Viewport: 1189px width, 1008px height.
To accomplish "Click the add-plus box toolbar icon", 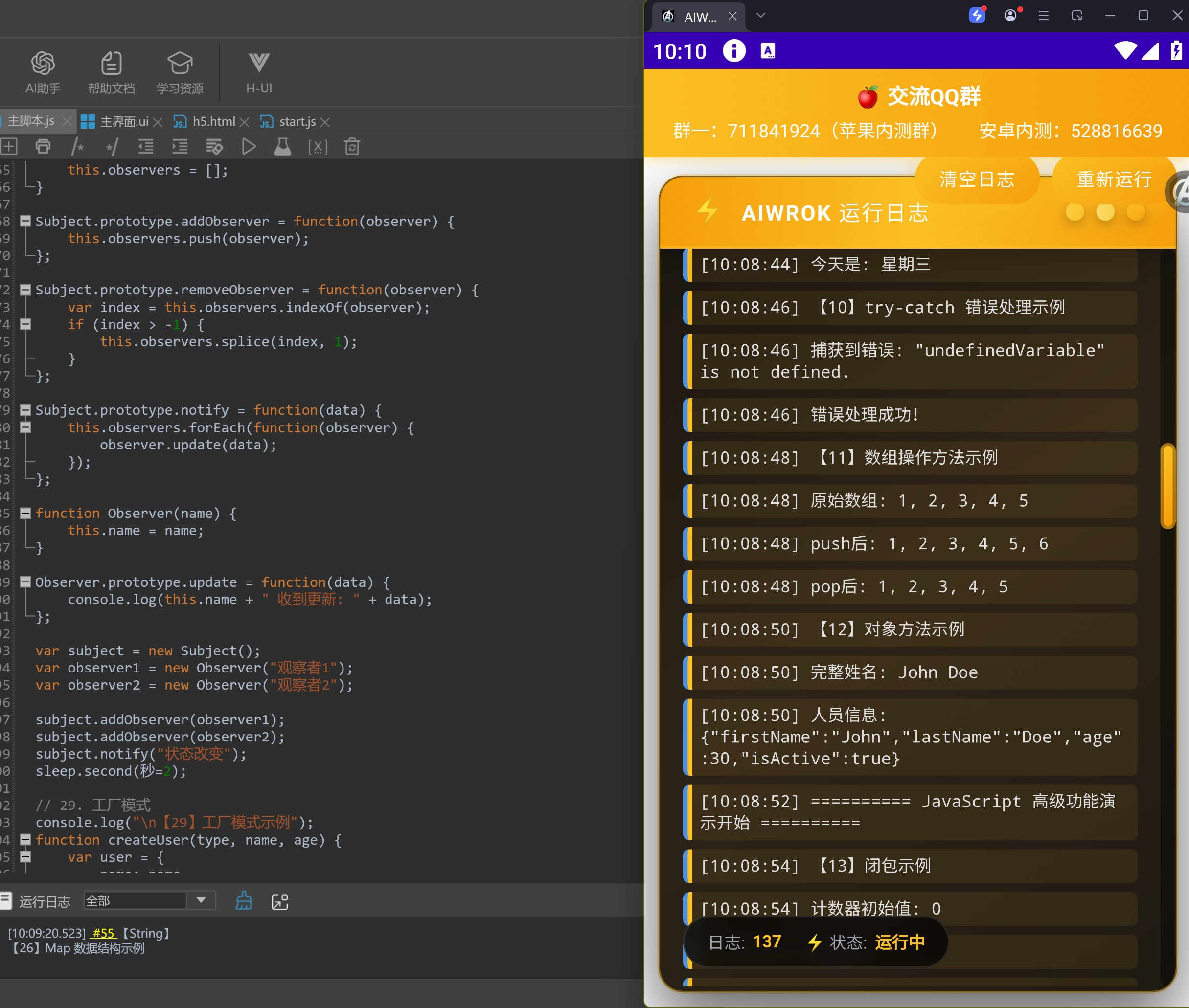I will click(x=9, y=147).
